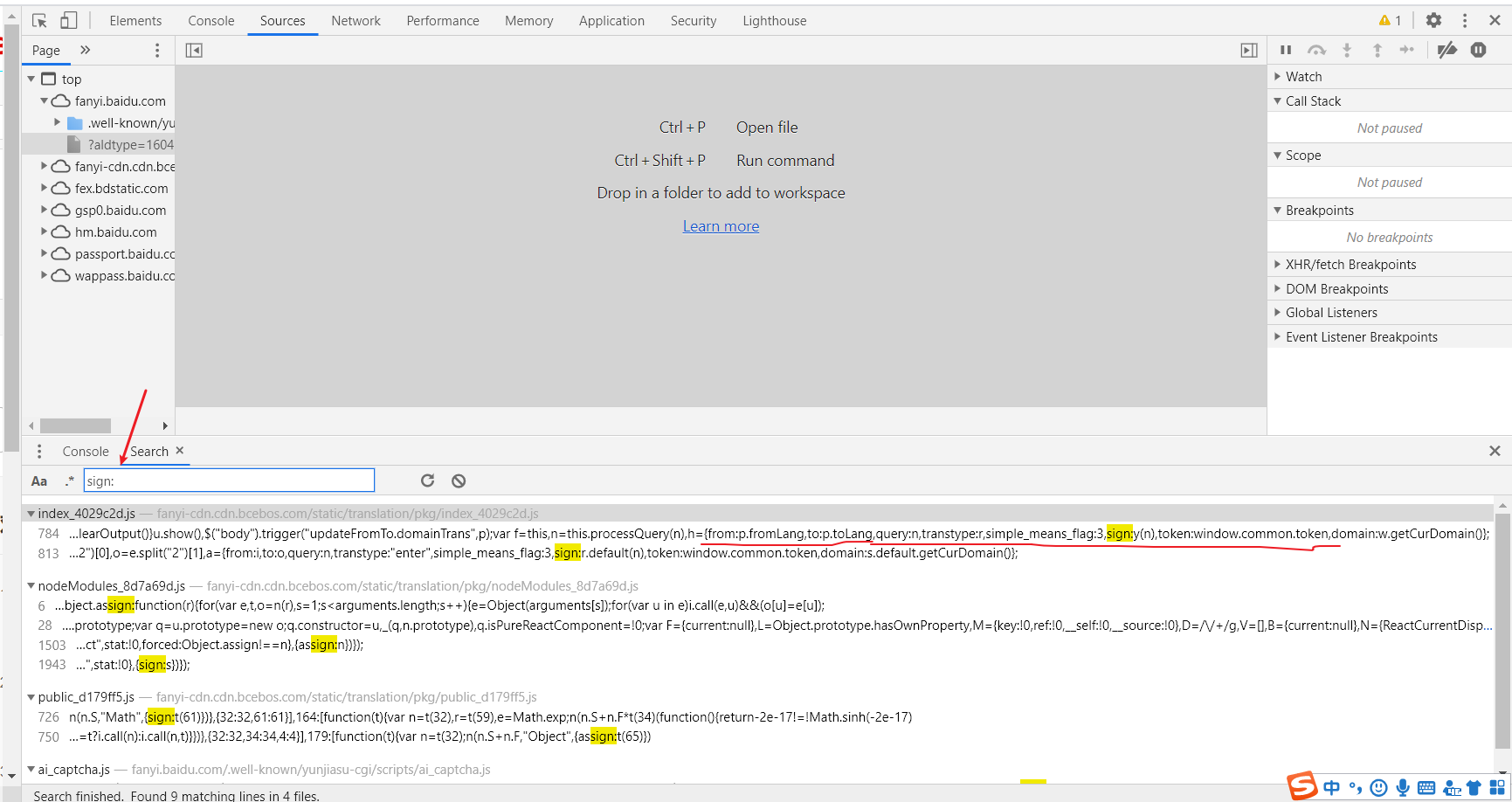Open the Lighthouse tab

(775, 21)
